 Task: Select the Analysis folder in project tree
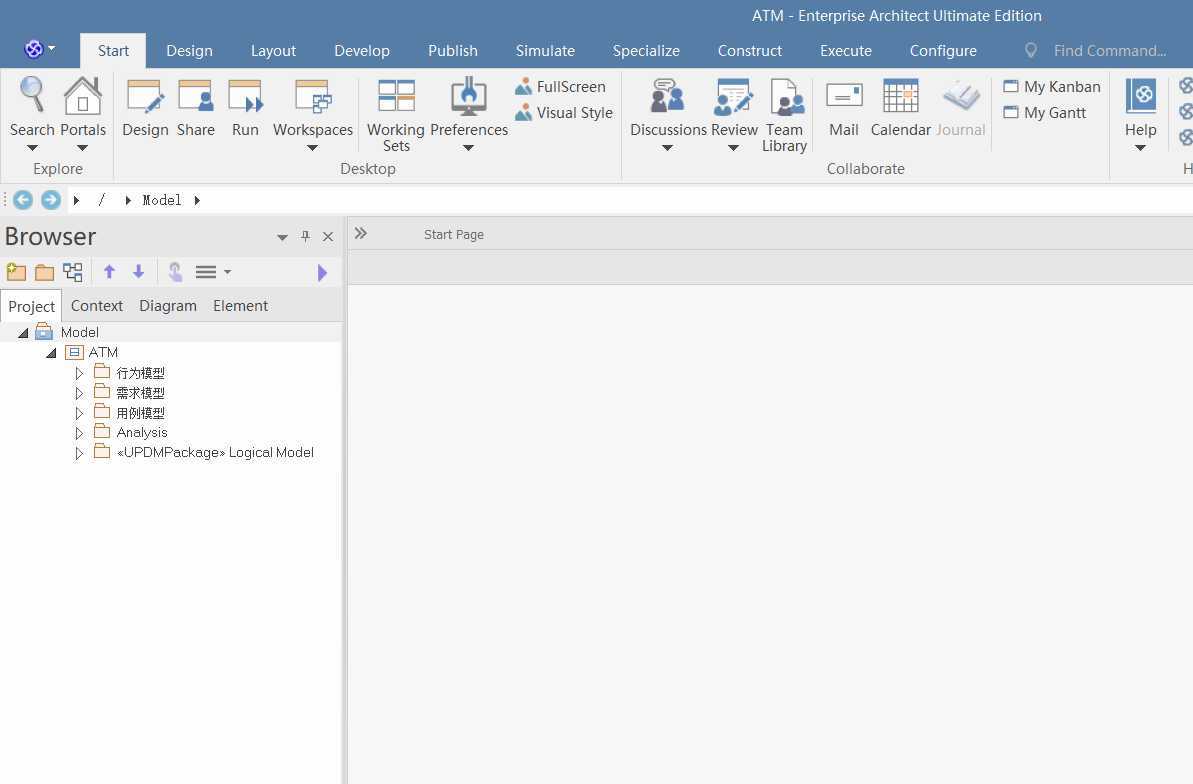tap(142, 432)
